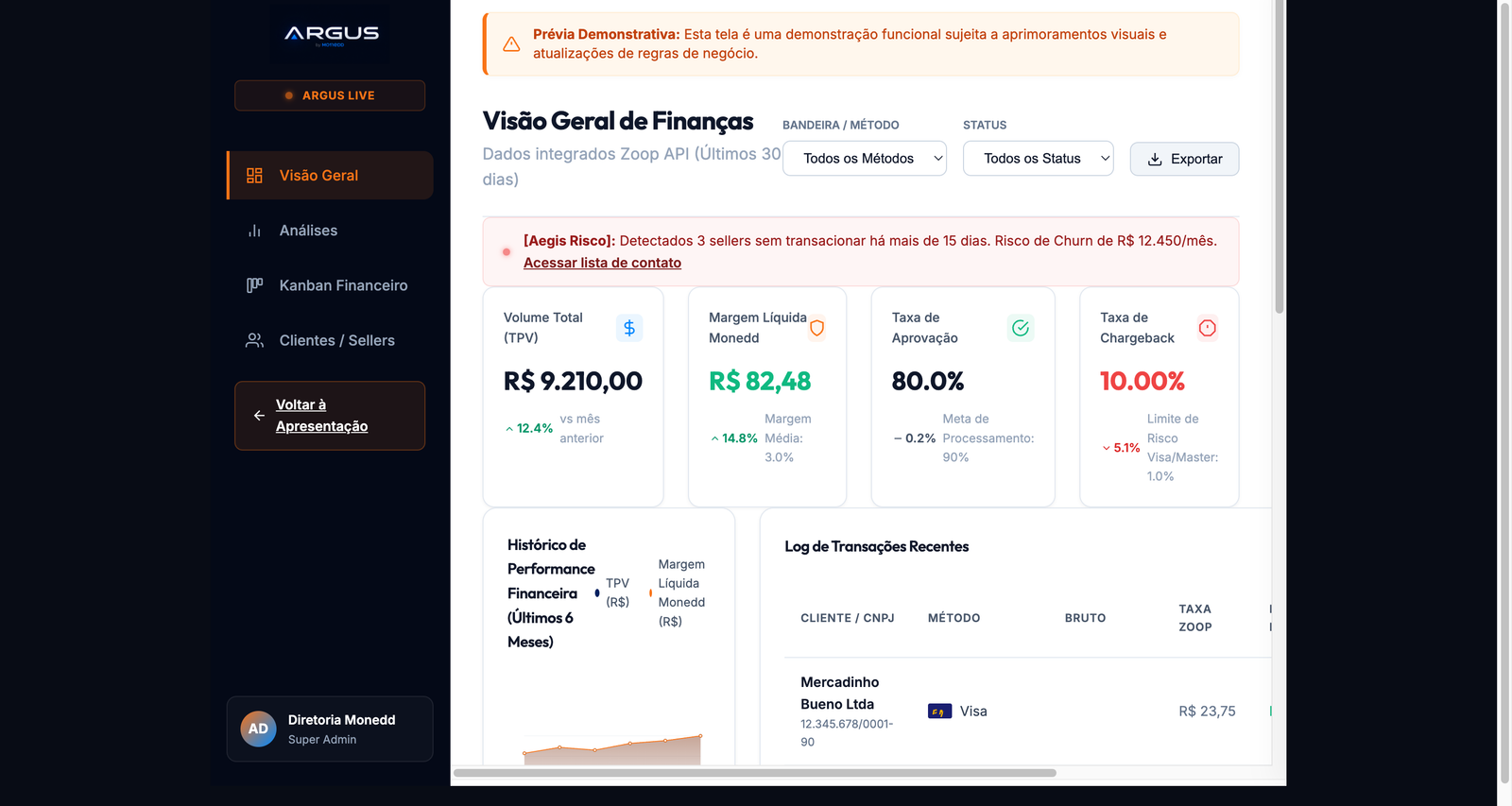
Task: Click the R$ 82,48 margin value
Action: [x=760, y=382]
